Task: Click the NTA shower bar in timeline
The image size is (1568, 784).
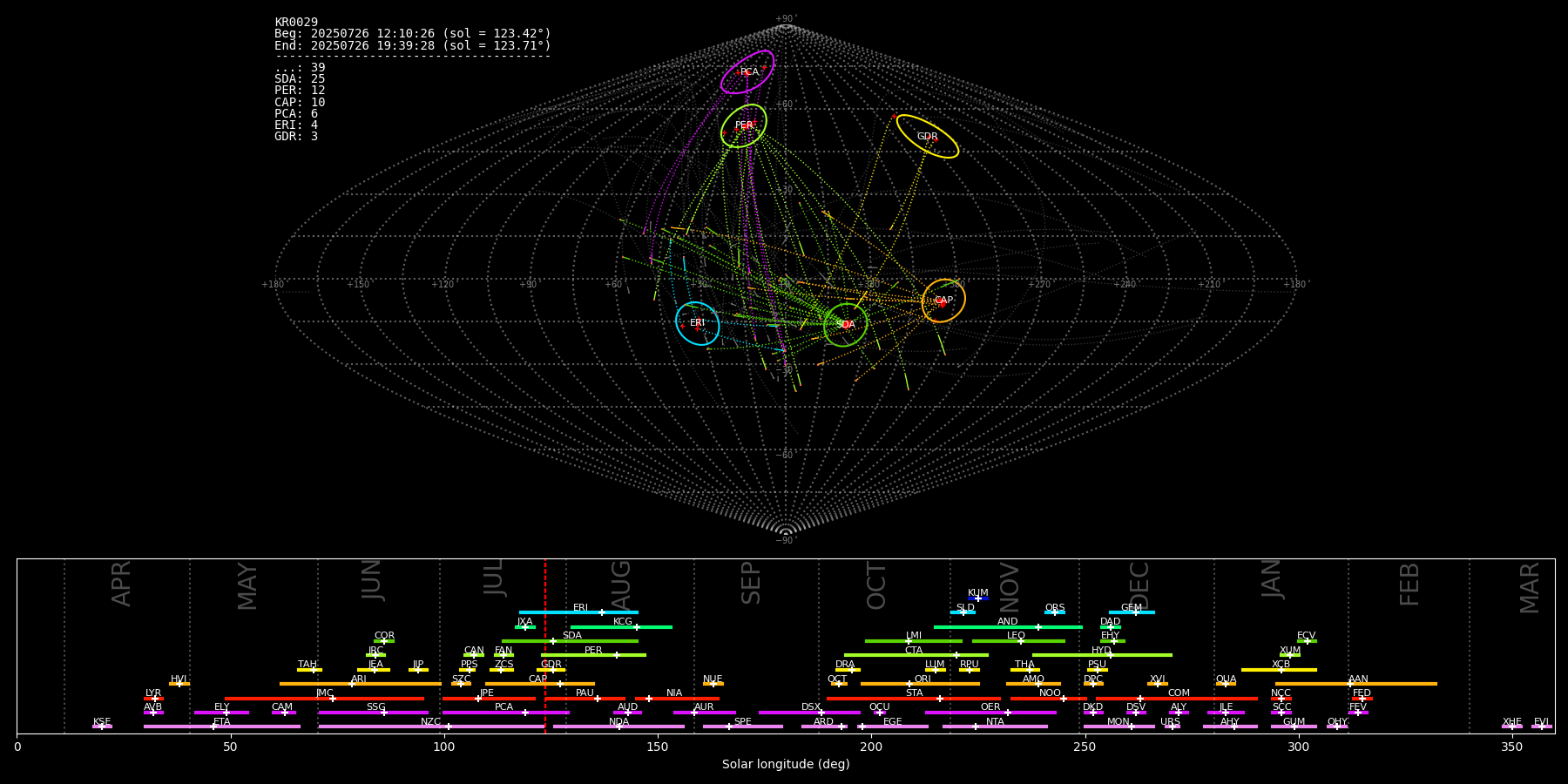Action: pyautogui.click(x=995, y=726)
